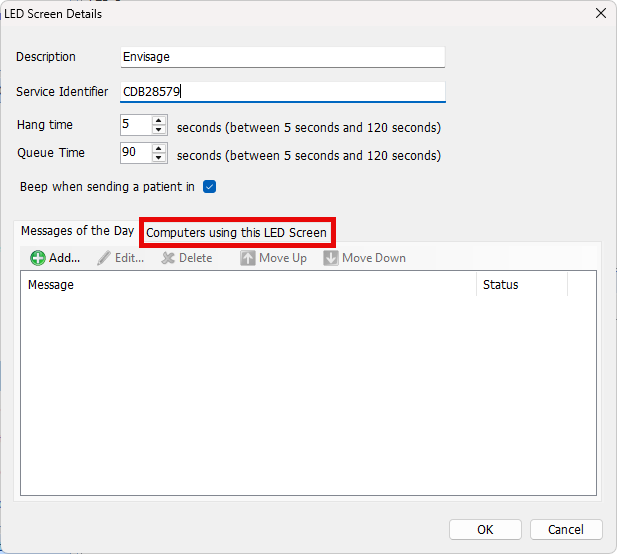The width and height of the screenshot is (617, 554).
Task: Click the Status column header
Action: pos(521,285)
